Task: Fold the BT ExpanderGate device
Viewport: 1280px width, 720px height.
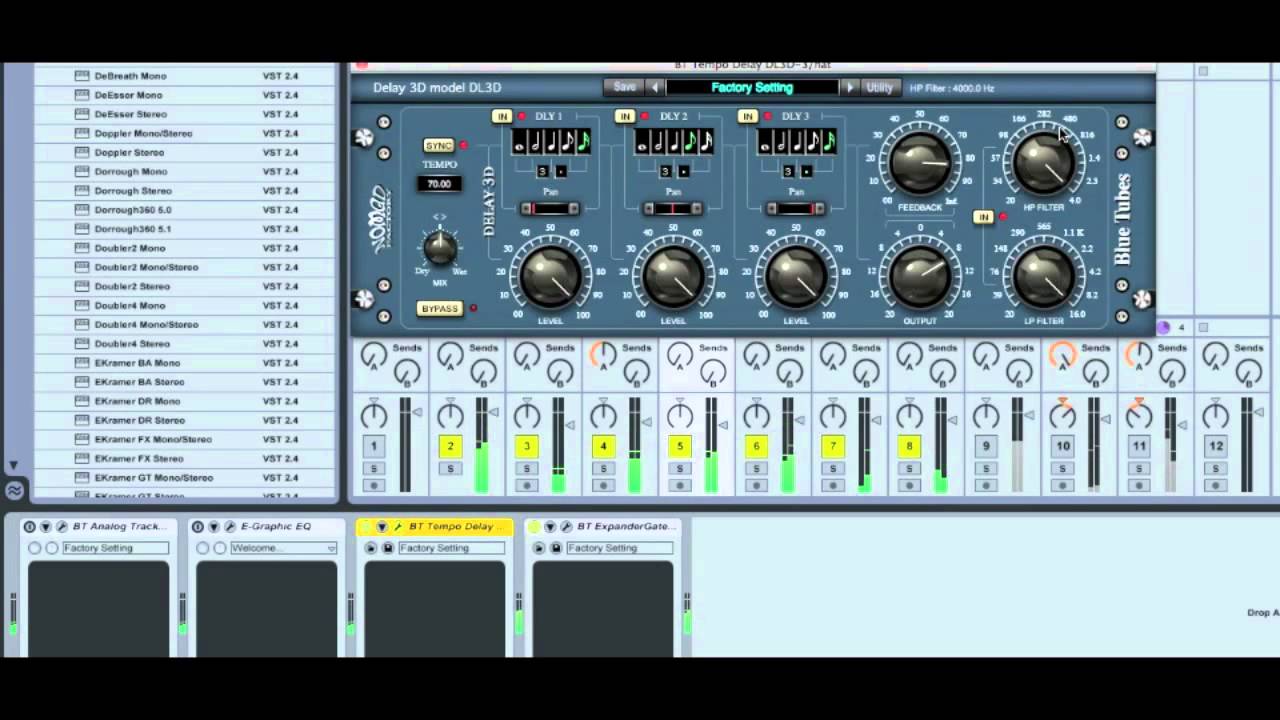Action: coord(549,527)
